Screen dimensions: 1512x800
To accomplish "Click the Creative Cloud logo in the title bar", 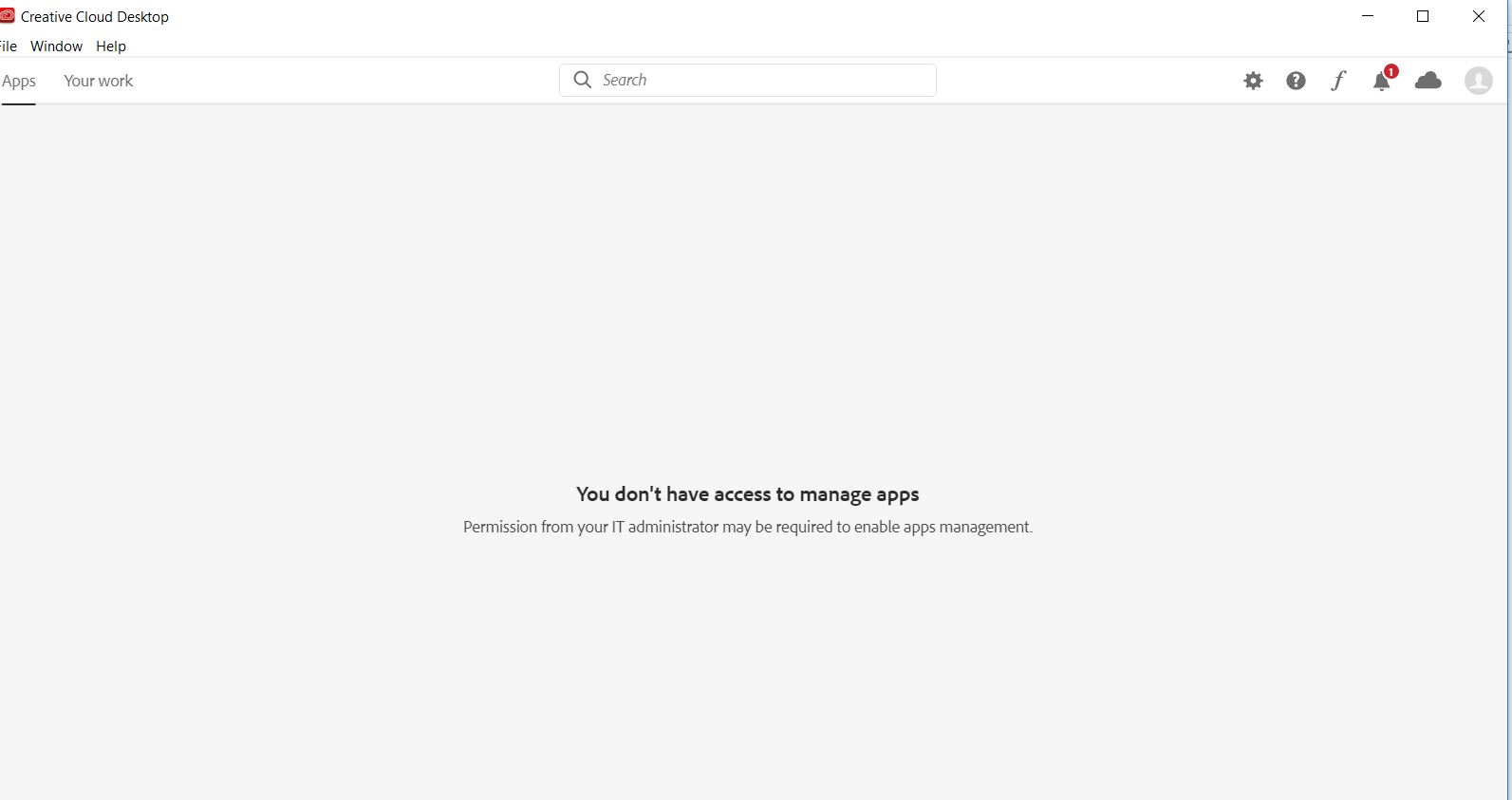I will [8, 16].
